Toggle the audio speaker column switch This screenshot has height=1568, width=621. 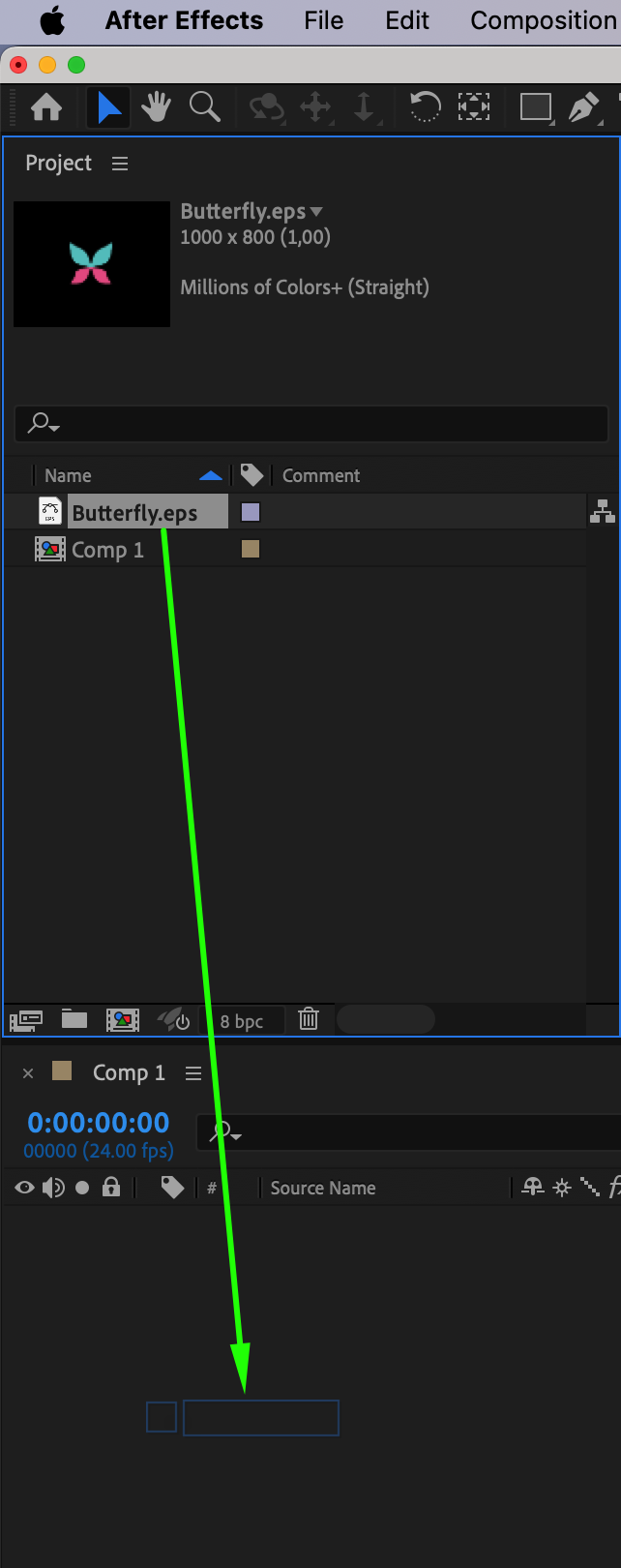click(x=53, y=1188)
